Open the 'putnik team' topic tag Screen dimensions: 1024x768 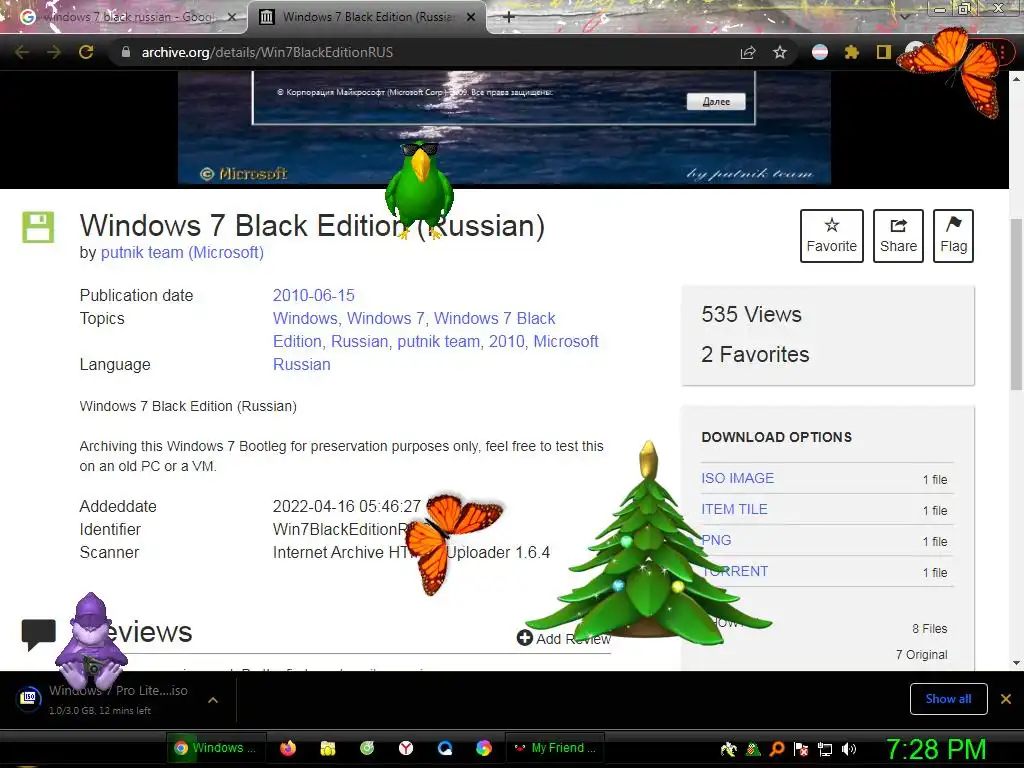[x=438, y=342]
